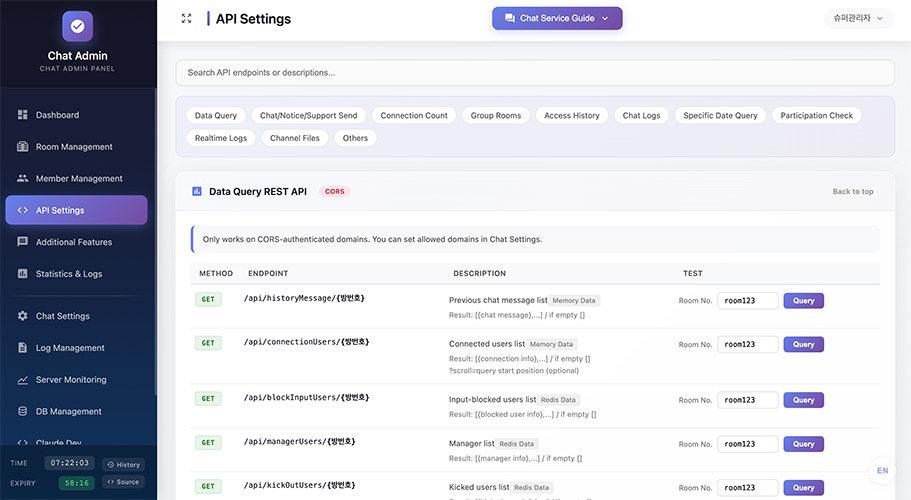
Task: Click the red CORS badge
Action: [335, 192]
